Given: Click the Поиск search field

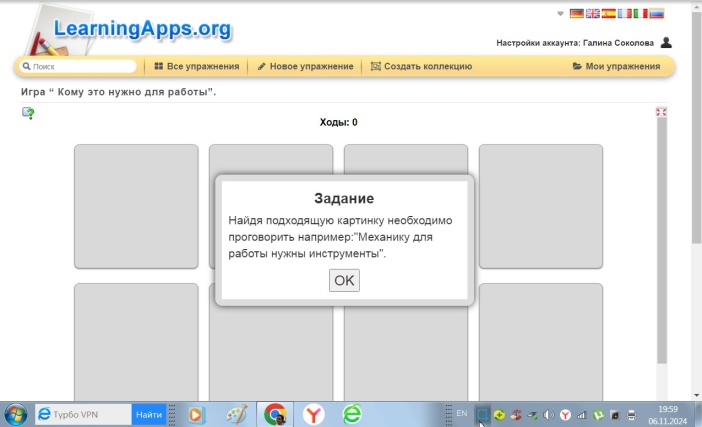Looking at the screenshot, I should 80,67.
